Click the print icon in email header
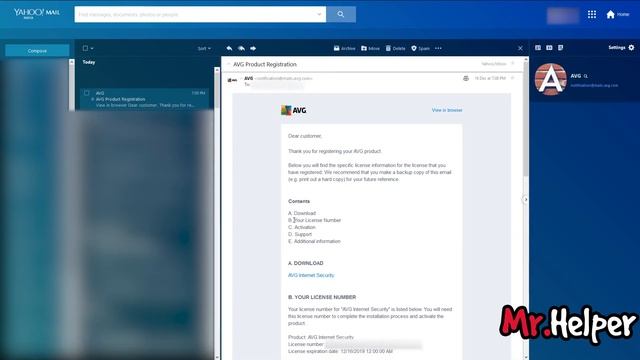 pyautogui.click(x=466, y=78)
